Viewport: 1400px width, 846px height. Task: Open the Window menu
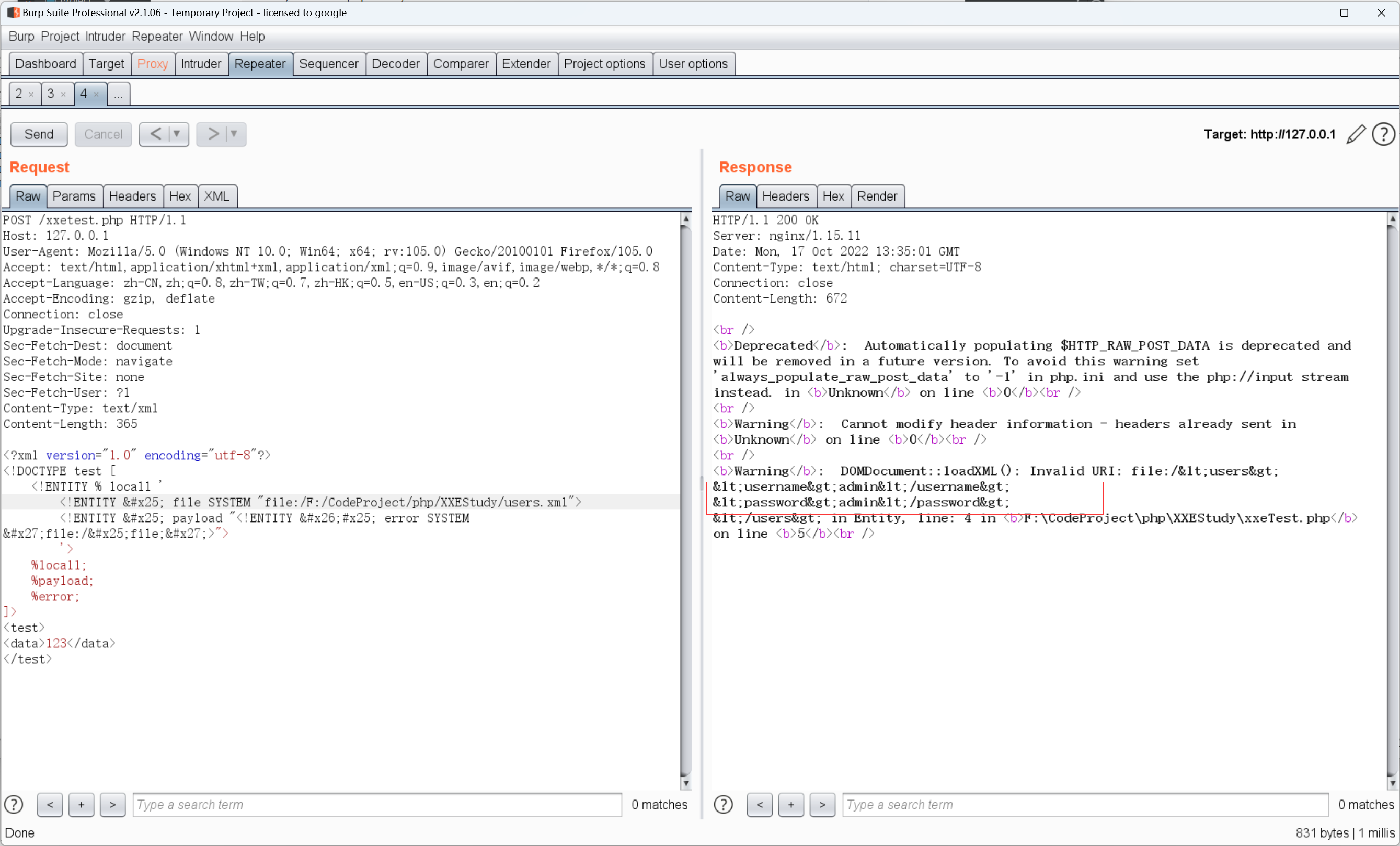[x=211, y=37]
